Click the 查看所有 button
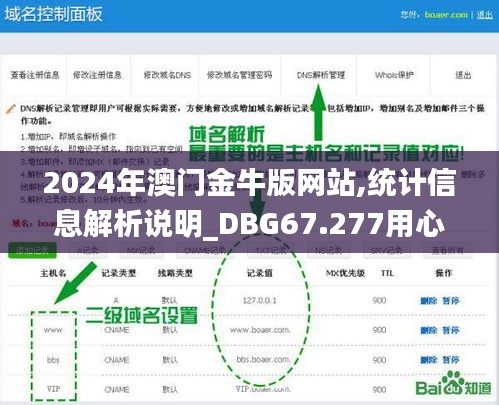This screenshot has width=499, height=405. (447, 250)
